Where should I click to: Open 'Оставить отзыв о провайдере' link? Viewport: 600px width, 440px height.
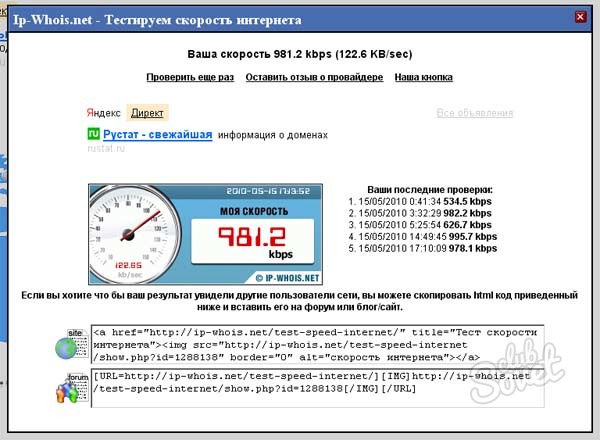(x=314, y=77)
